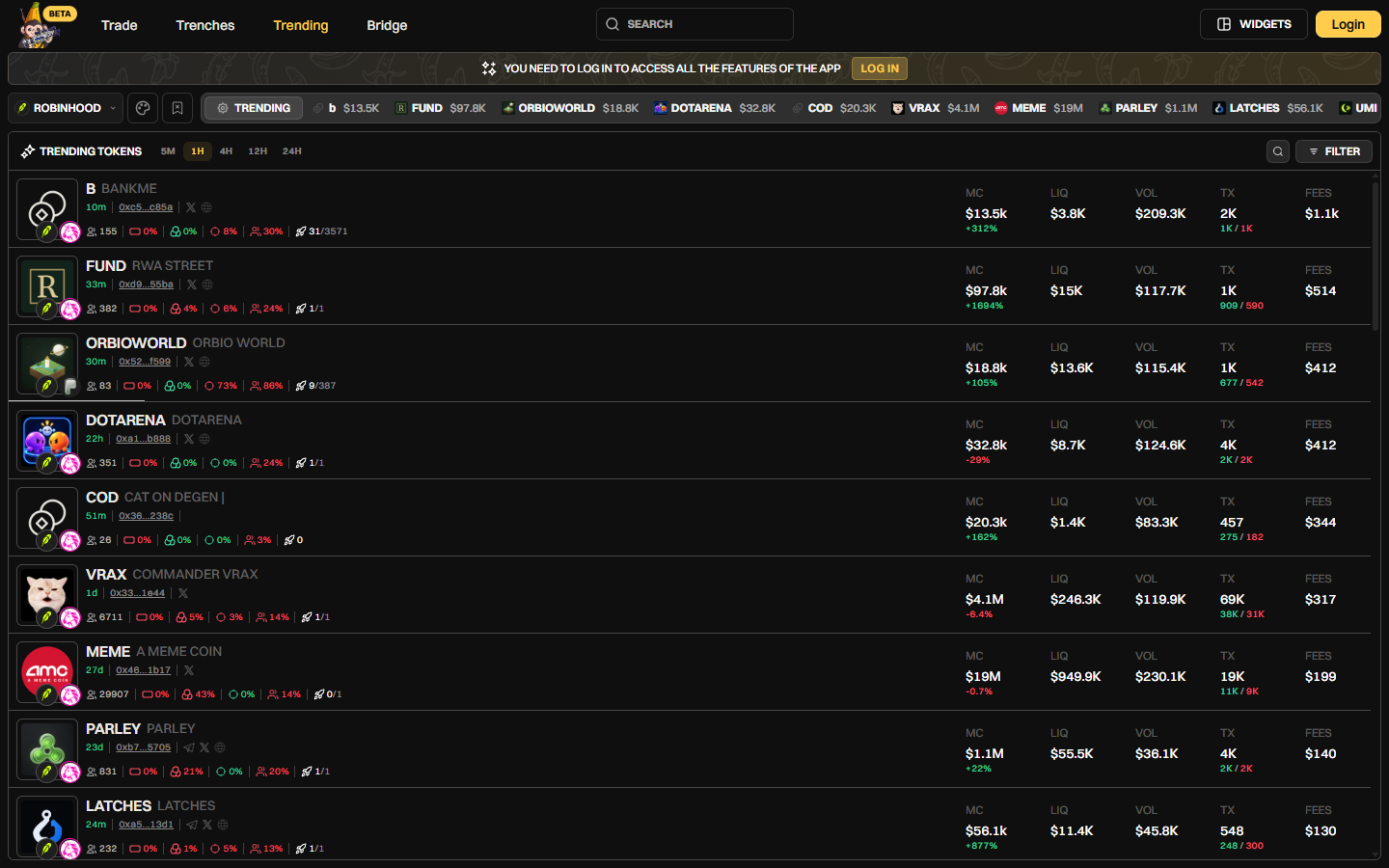This screenshot has height=868, width=1389.
Task: Select PARLEY $1.1M in ticker bar
Action: [1148, 108]
